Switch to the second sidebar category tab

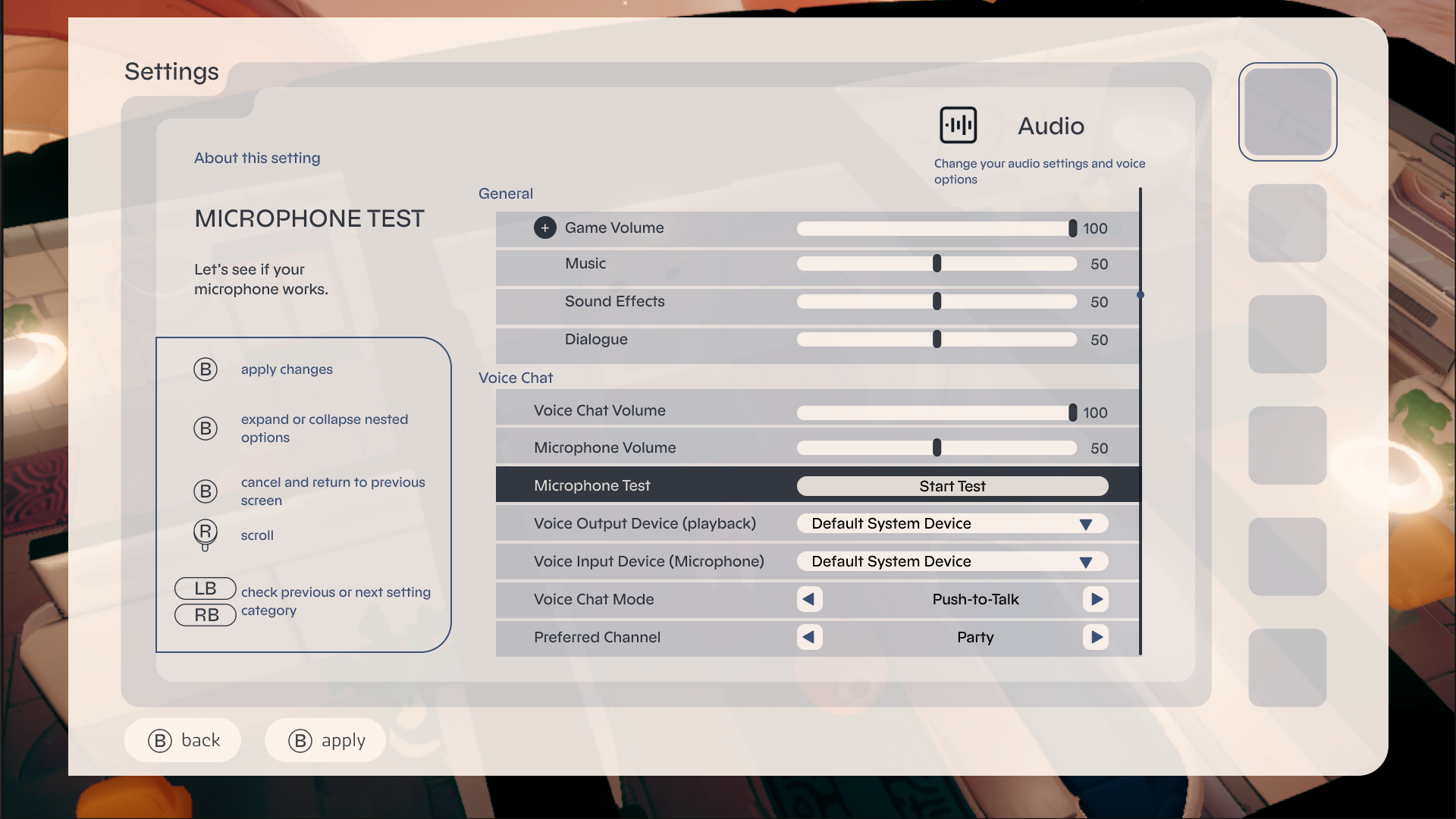coord(1287,222)
